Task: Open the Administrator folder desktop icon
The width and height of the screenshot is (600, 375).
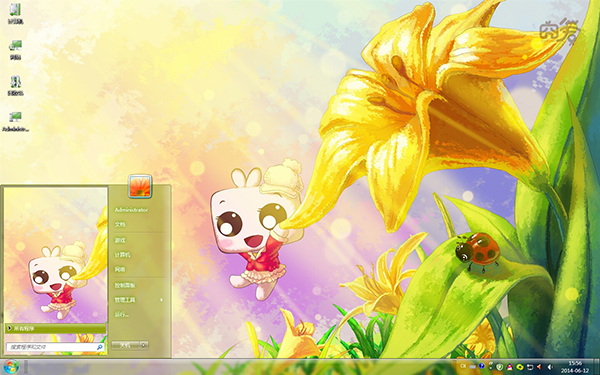Action: click(15, 122)
